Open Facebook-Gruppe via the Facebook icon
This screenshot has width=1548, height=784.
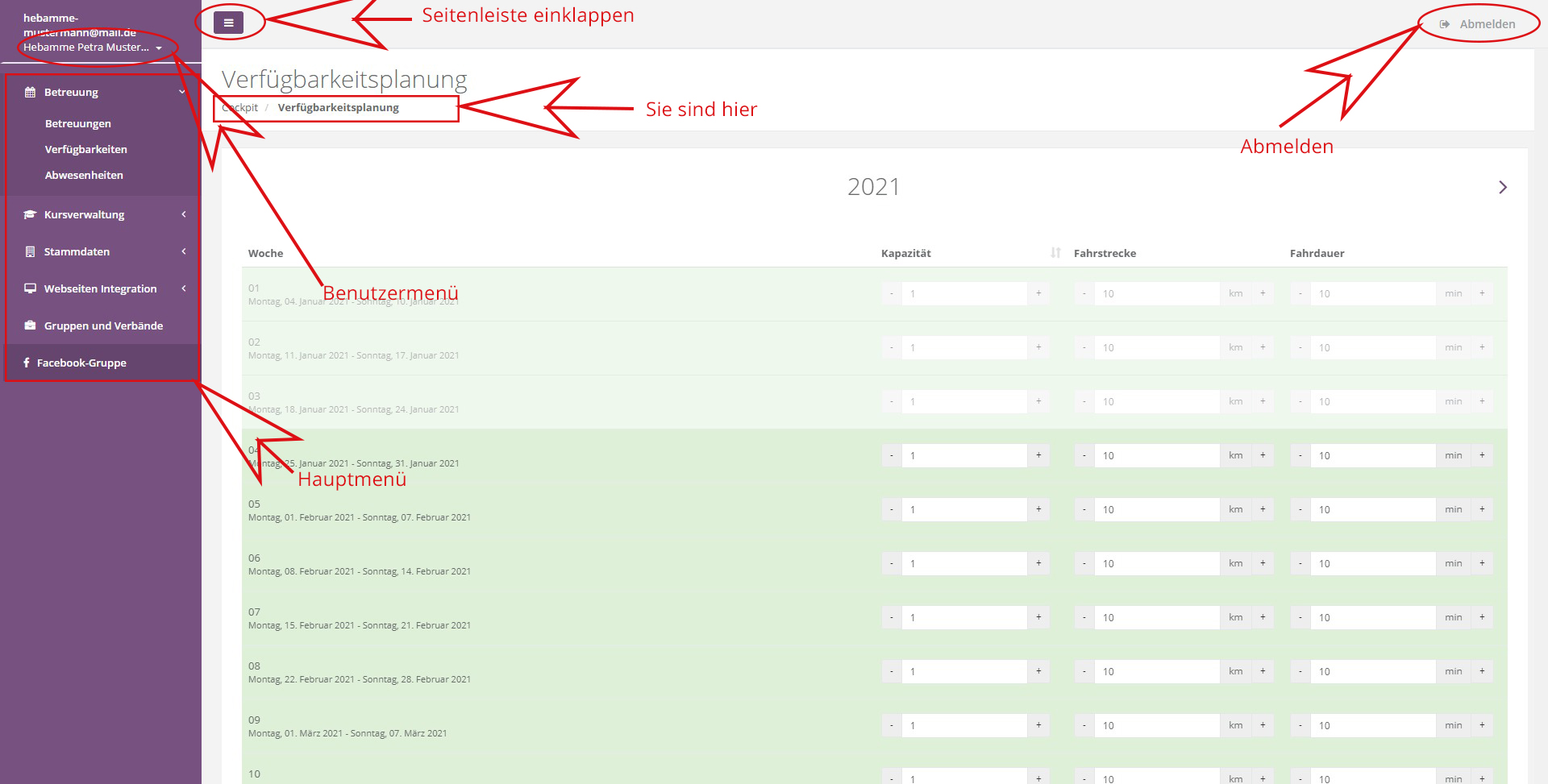pos(27,363)
